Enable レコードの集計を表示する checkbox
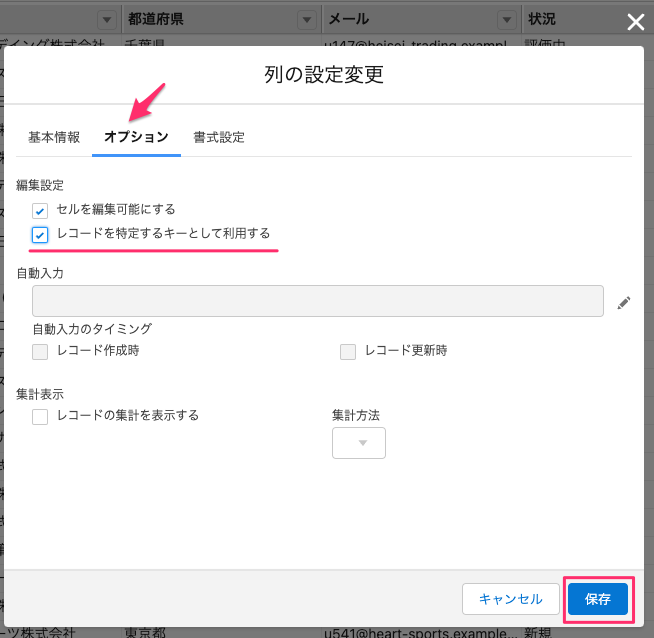Viewport: 654px width, 638px height. 40,417
